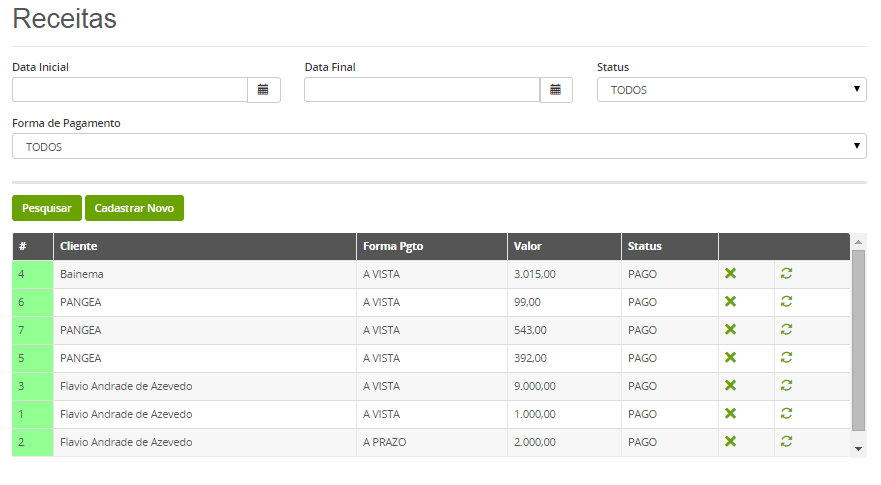Viewport: 881px width, 485px height.
Task: Click refresh icon on the 543,00 row
Action: pos(787,330)
